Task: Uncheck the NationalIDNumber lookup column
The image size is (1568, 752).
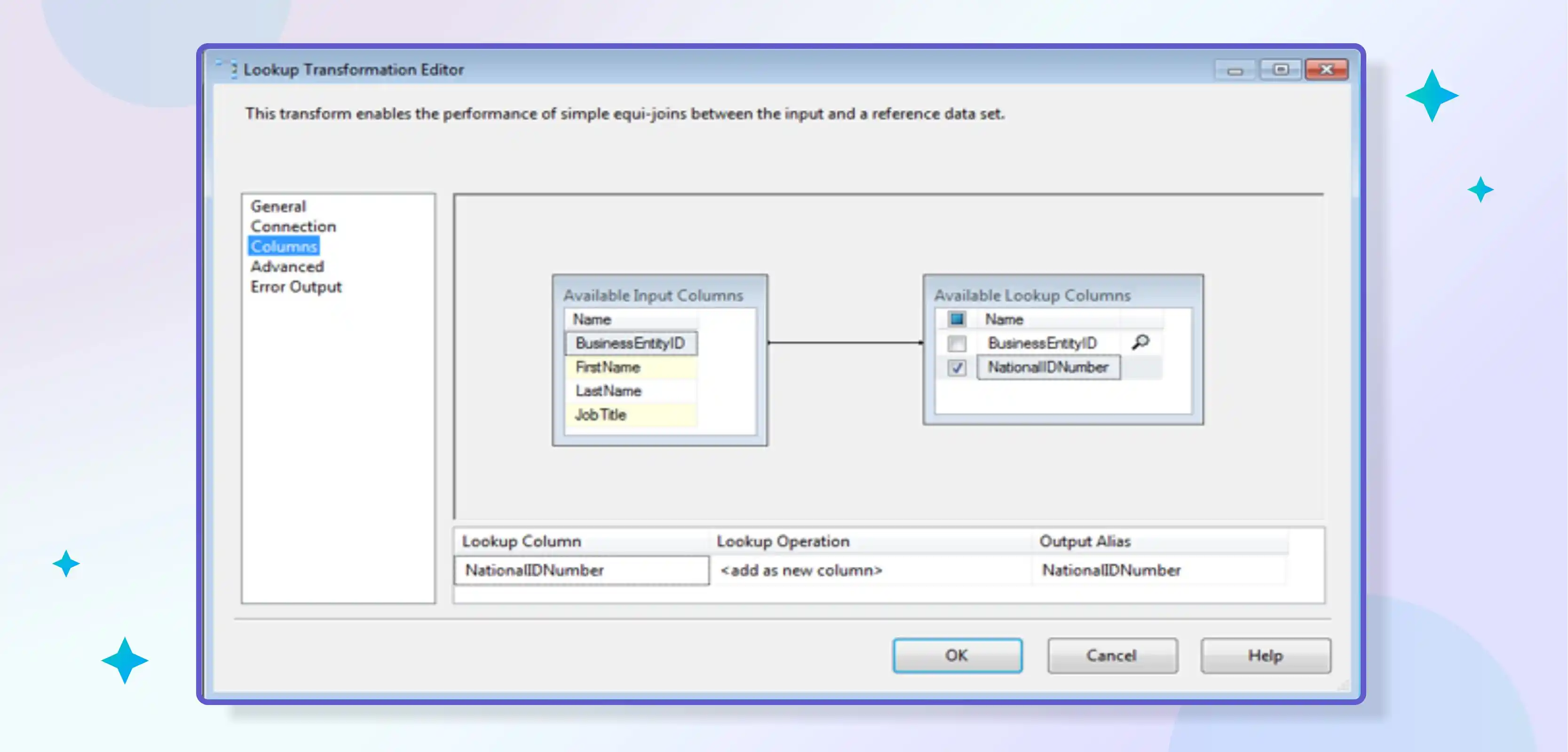Action: pos(958,367)
